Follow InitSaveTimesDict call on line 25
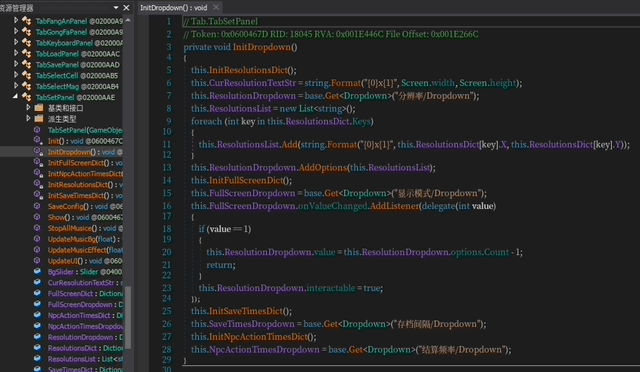640x372 pixels. coord(246,311)
